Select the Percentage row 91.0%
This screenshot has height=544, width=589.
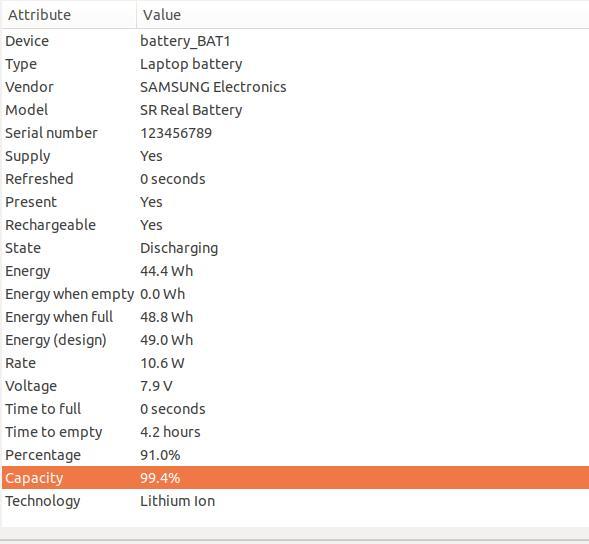pos(295,455)
